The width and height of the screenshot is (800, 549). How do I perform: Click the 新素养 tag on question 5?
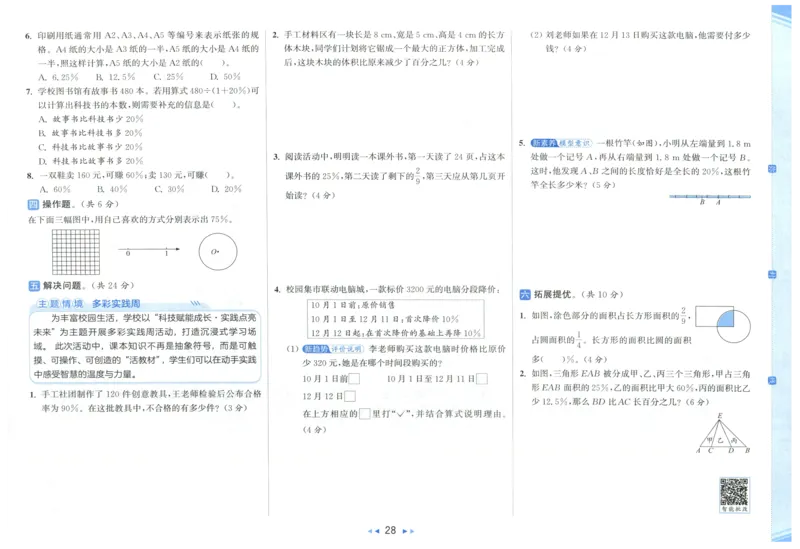coord(544,143)
